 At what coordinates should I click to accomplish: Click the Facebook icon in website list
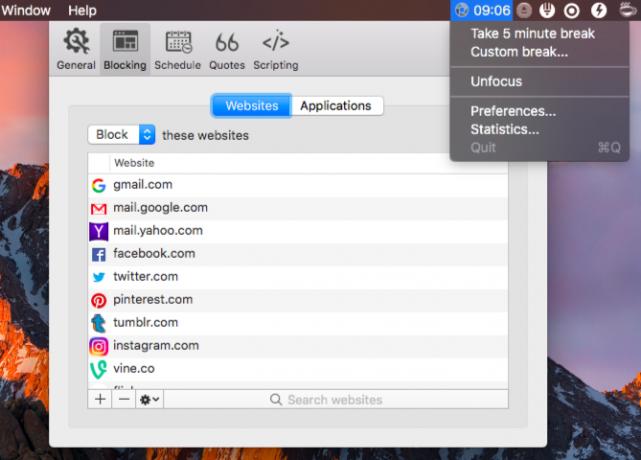tap(99, 254)
